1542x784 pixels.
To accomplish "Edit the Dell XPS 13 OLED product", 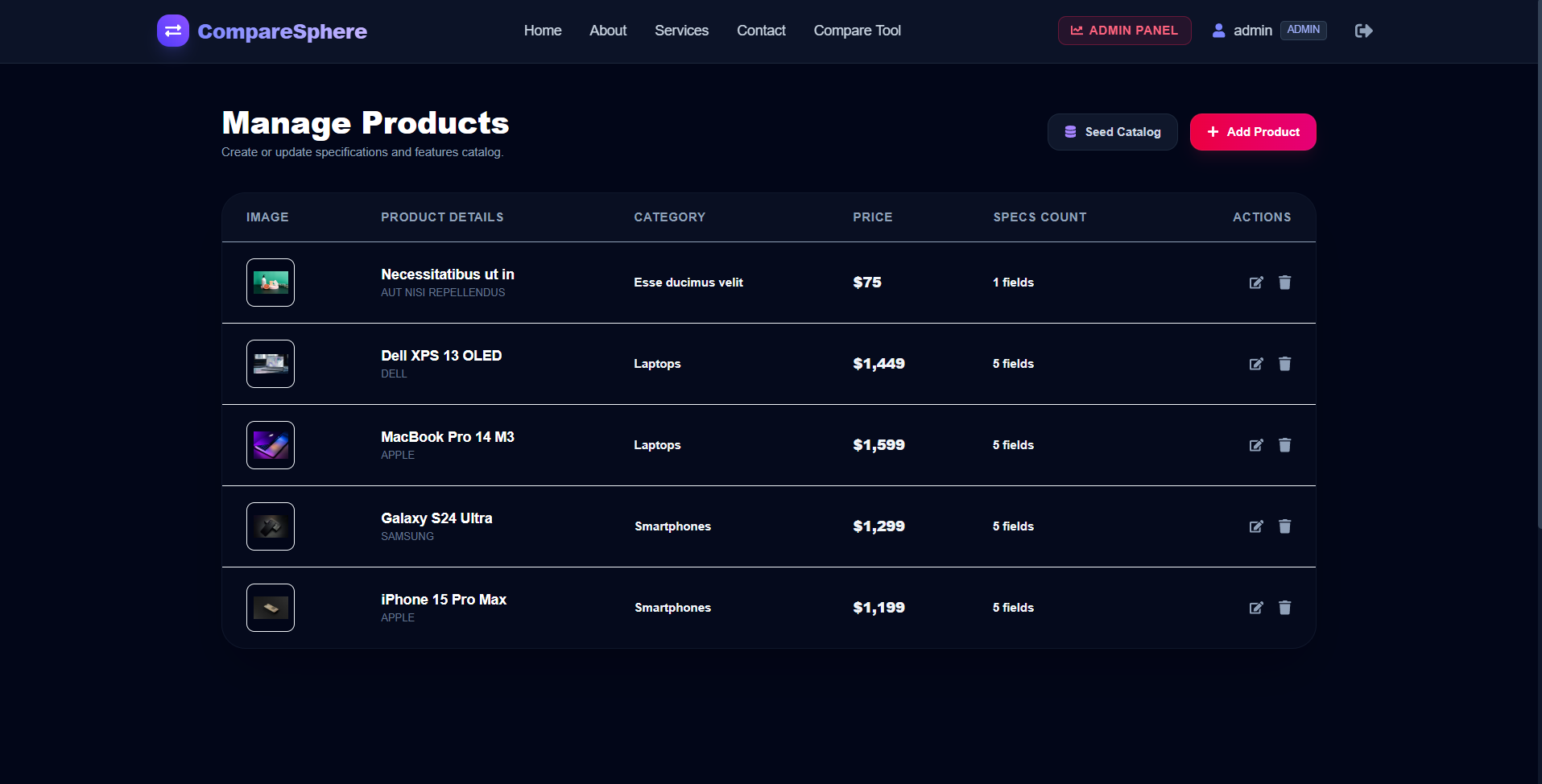I will pos(1256,364).
